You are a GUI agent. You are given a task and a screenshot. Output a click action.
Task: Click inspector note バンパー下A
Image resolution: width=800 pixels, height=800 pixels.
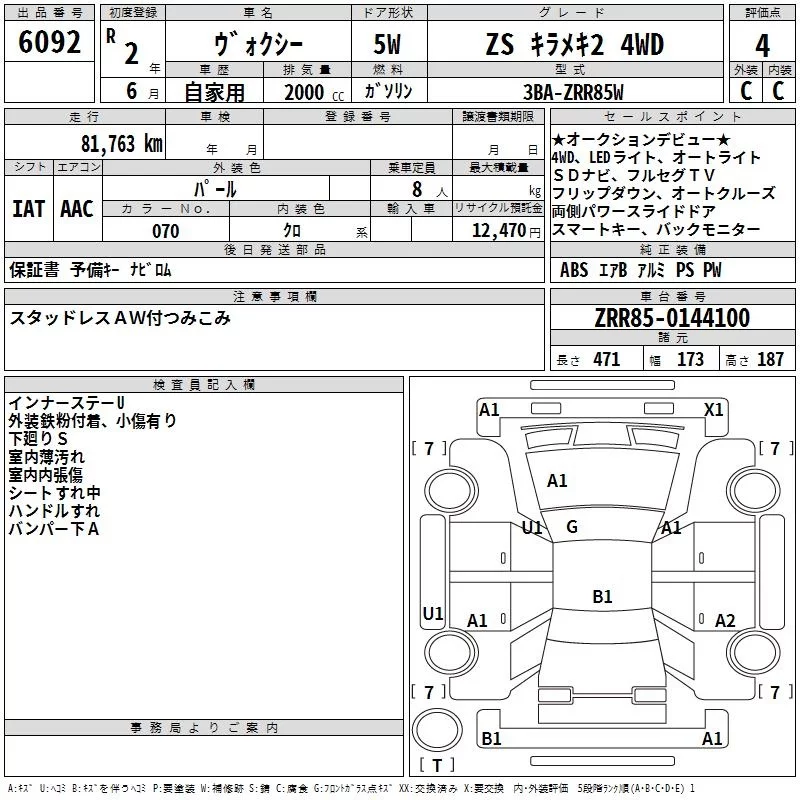pyautogui.click(x=54, y=529)
